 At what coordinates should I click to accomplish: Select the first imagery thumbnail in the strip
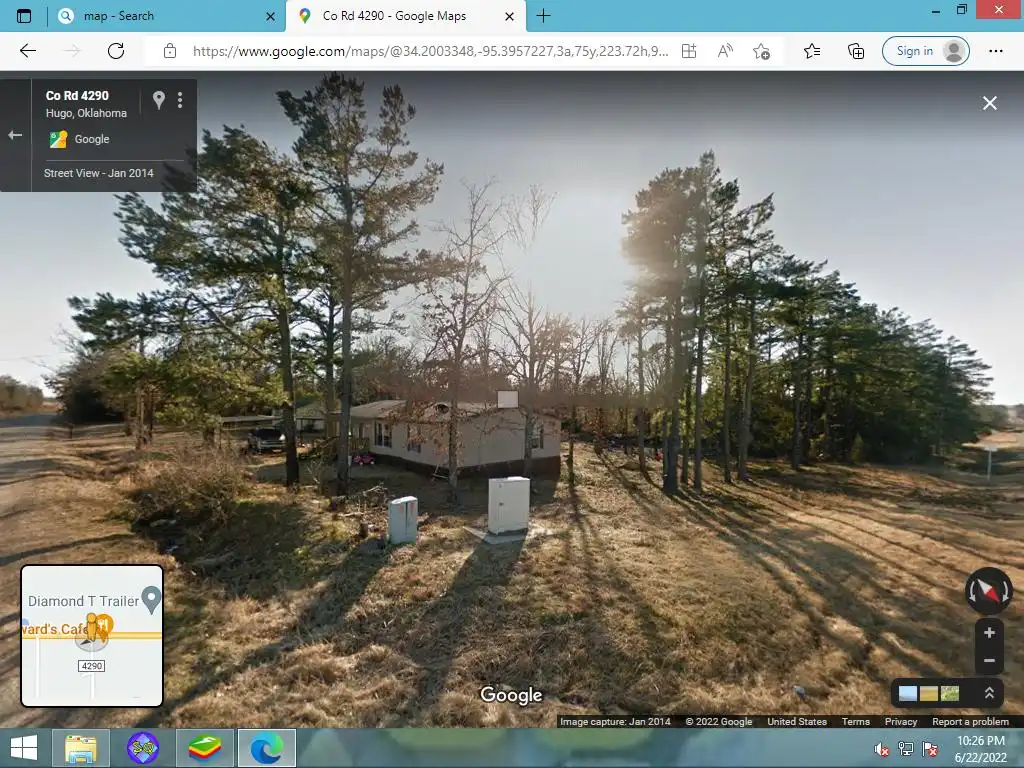click(x=908, y=693)
